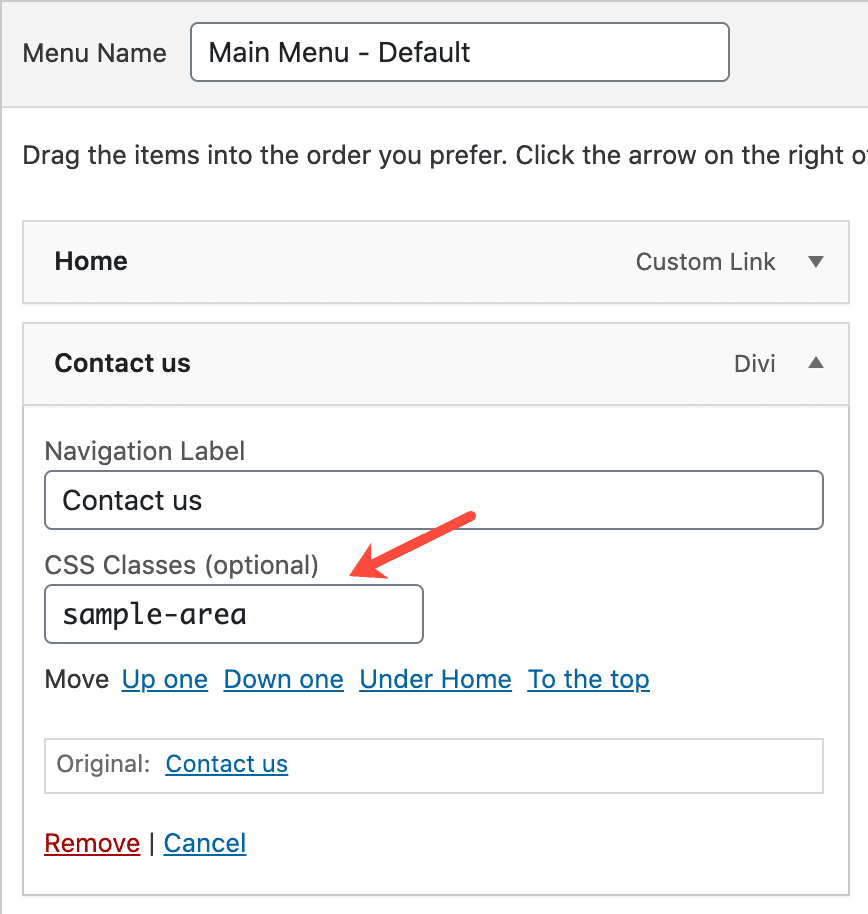Move the item with Up one link

coord(165,680)
